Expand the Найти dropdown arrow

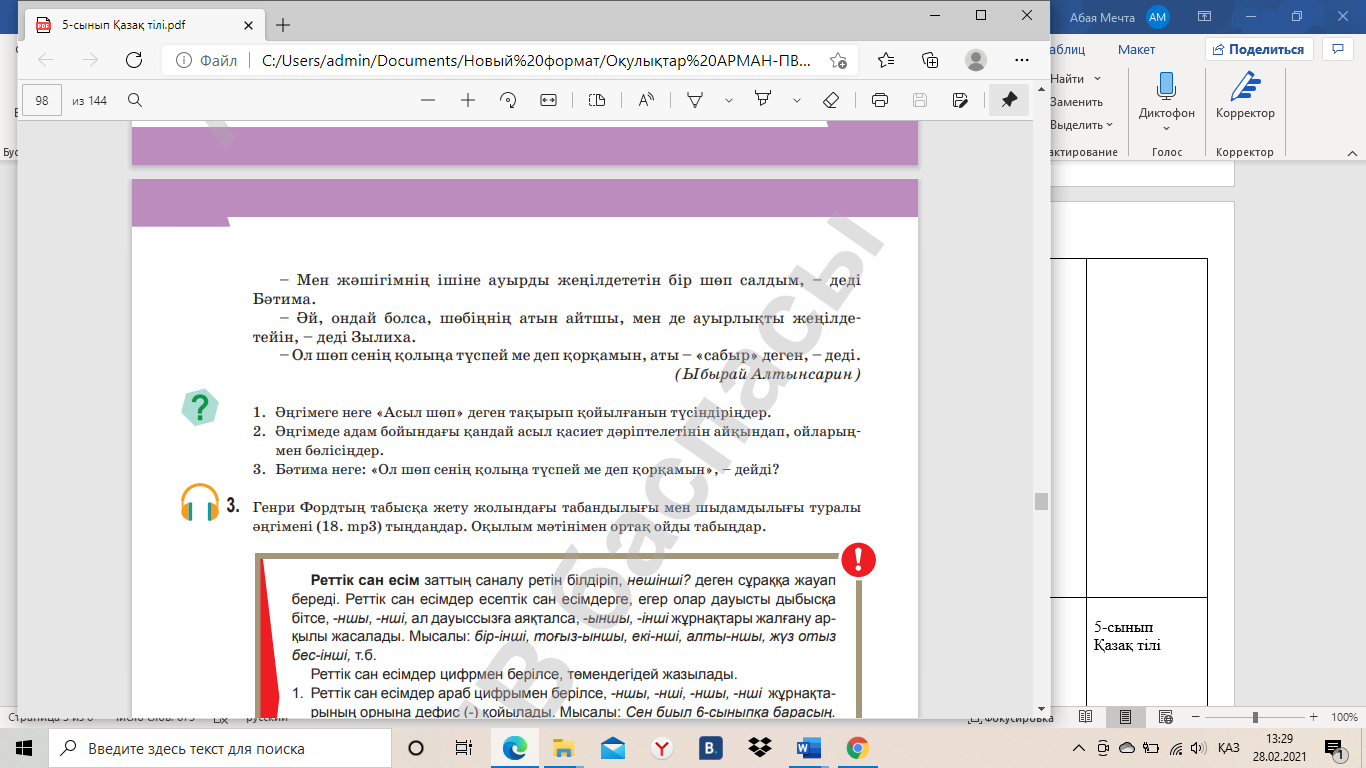[x=1098, y=79]
